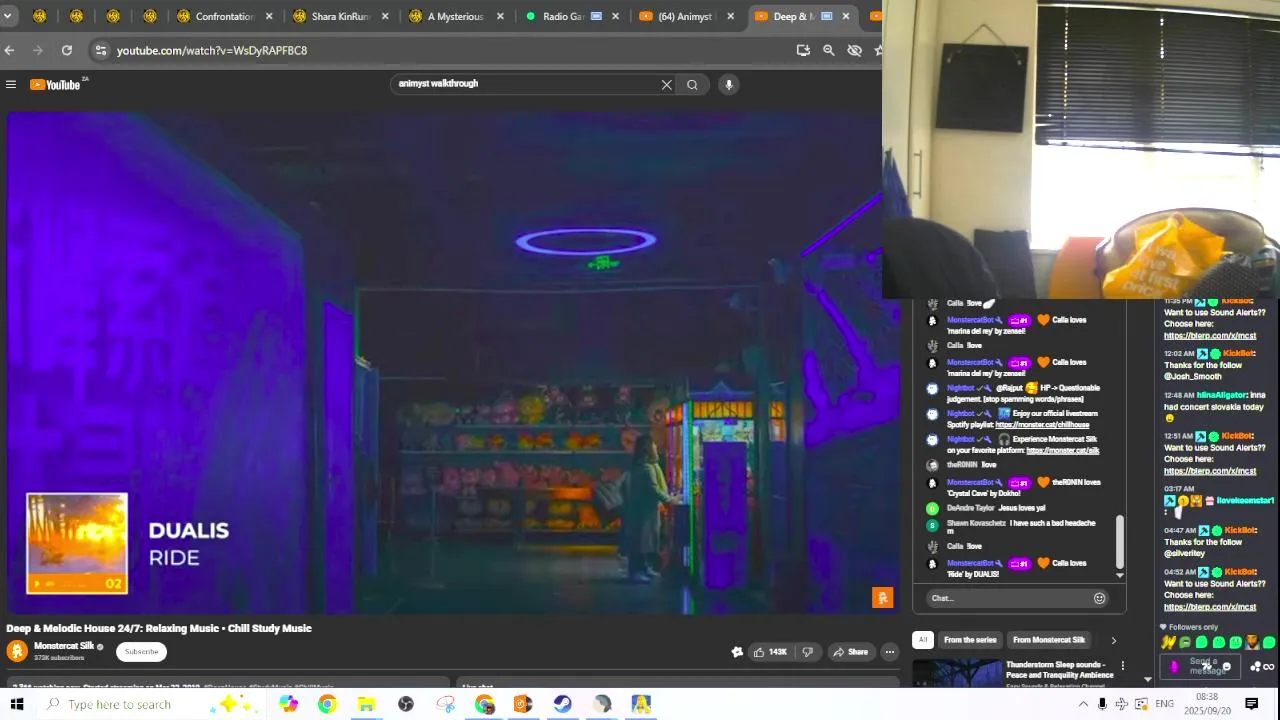Click the orange channel watermark on video
1280x720 pixels.
click(x=882, y=597)
